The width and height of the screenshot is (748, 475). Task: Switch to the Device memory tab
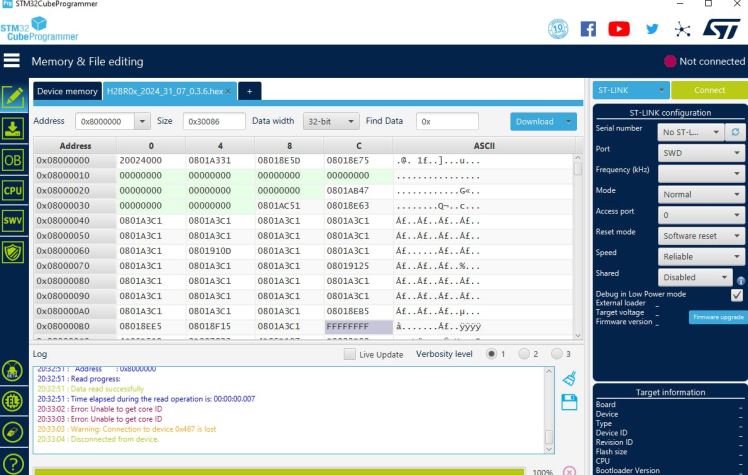point(67,91)
